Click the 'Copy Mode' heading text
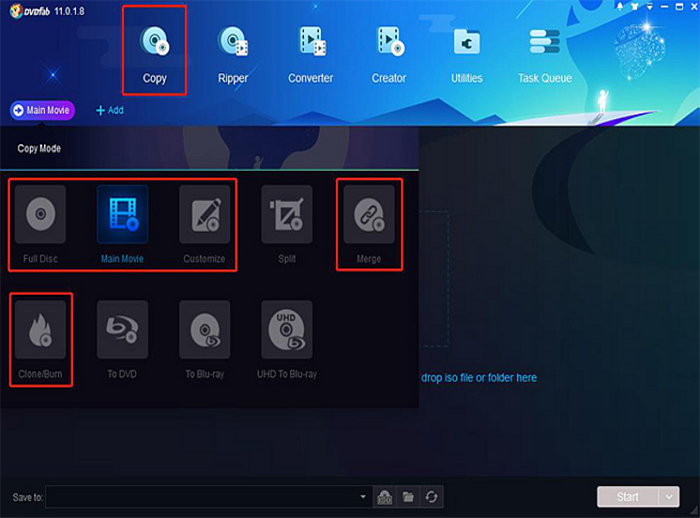This screenshot has width=700, height=518. [39, 148]
